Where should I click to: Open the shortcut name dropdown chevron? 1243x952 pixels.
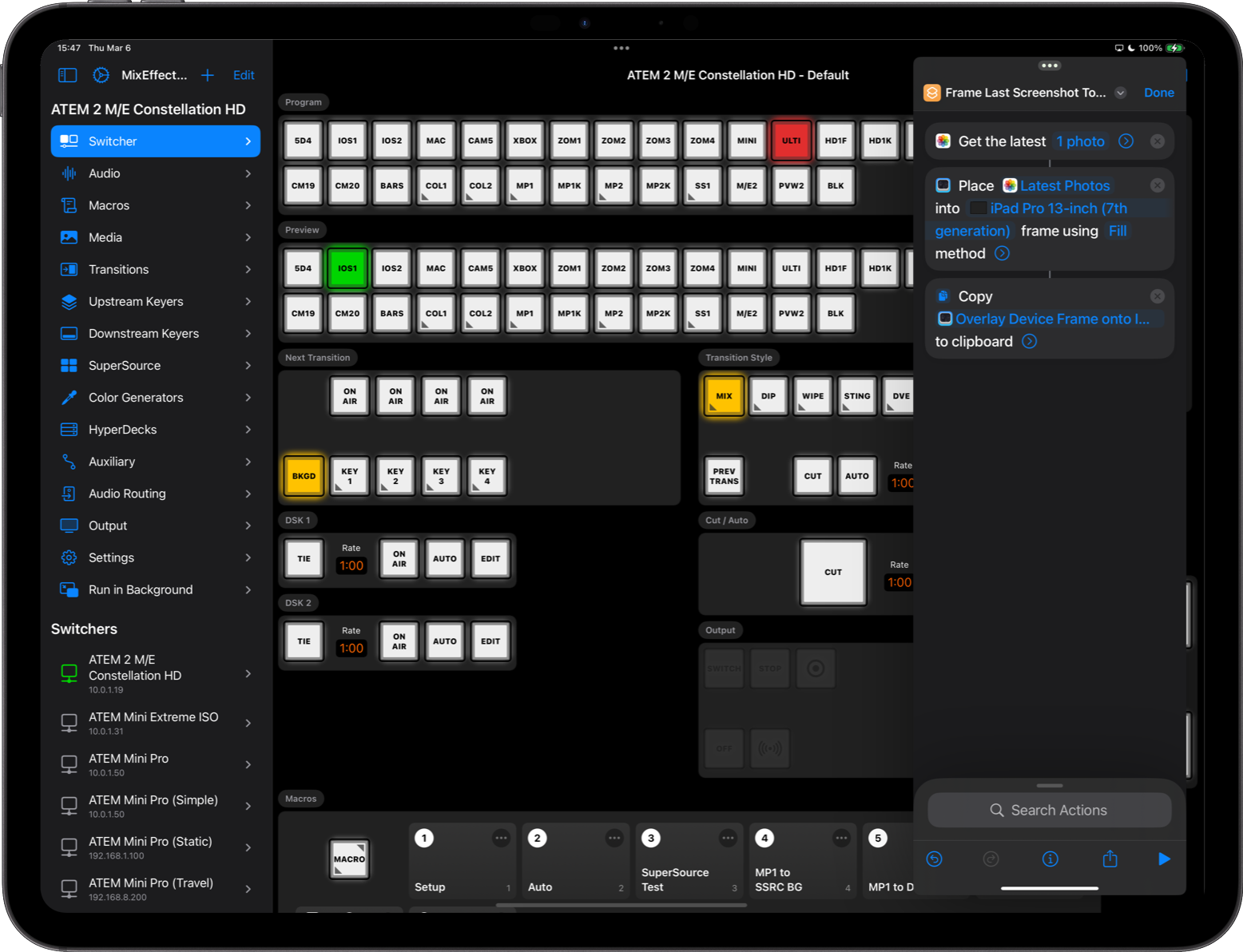tap(1121, 93)
